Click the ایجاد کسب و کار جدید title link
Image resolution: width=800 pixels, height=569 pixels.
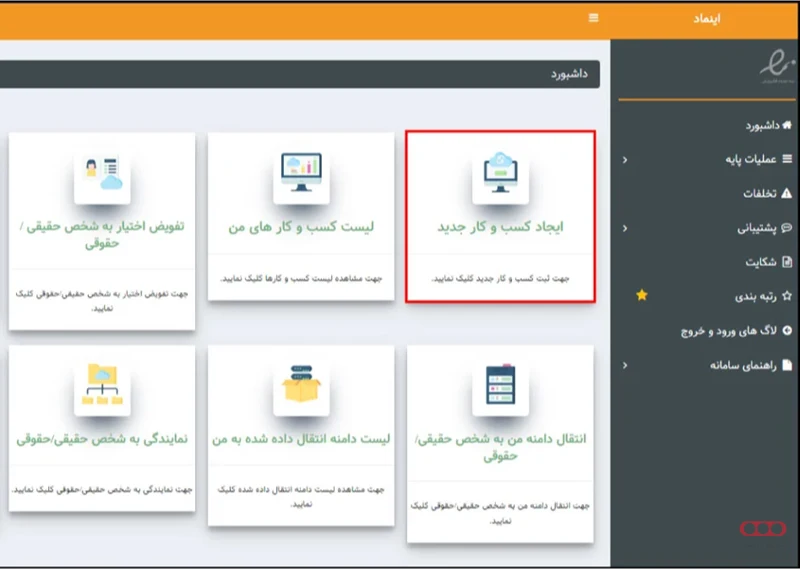501,227
